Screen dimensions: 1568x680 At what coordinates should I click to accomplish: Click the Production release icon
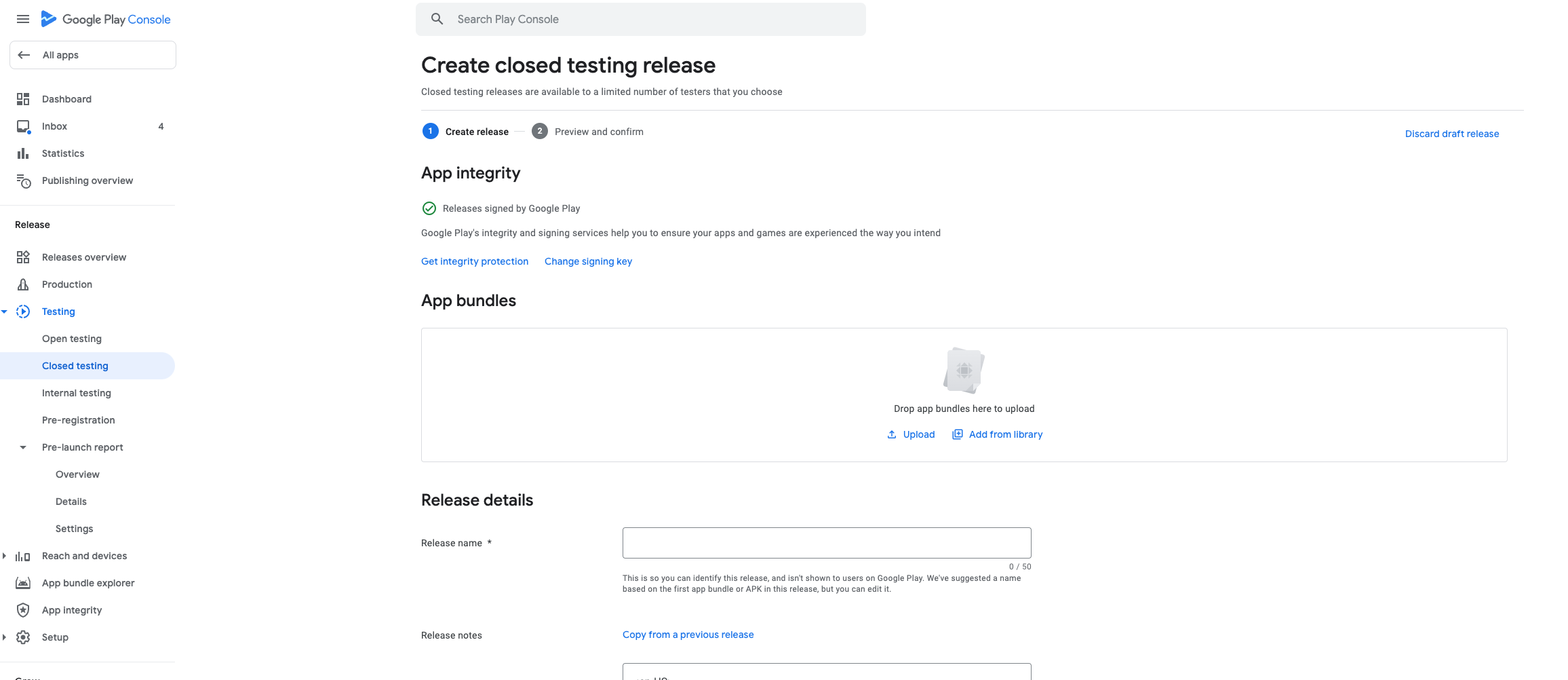pos(23,284)
